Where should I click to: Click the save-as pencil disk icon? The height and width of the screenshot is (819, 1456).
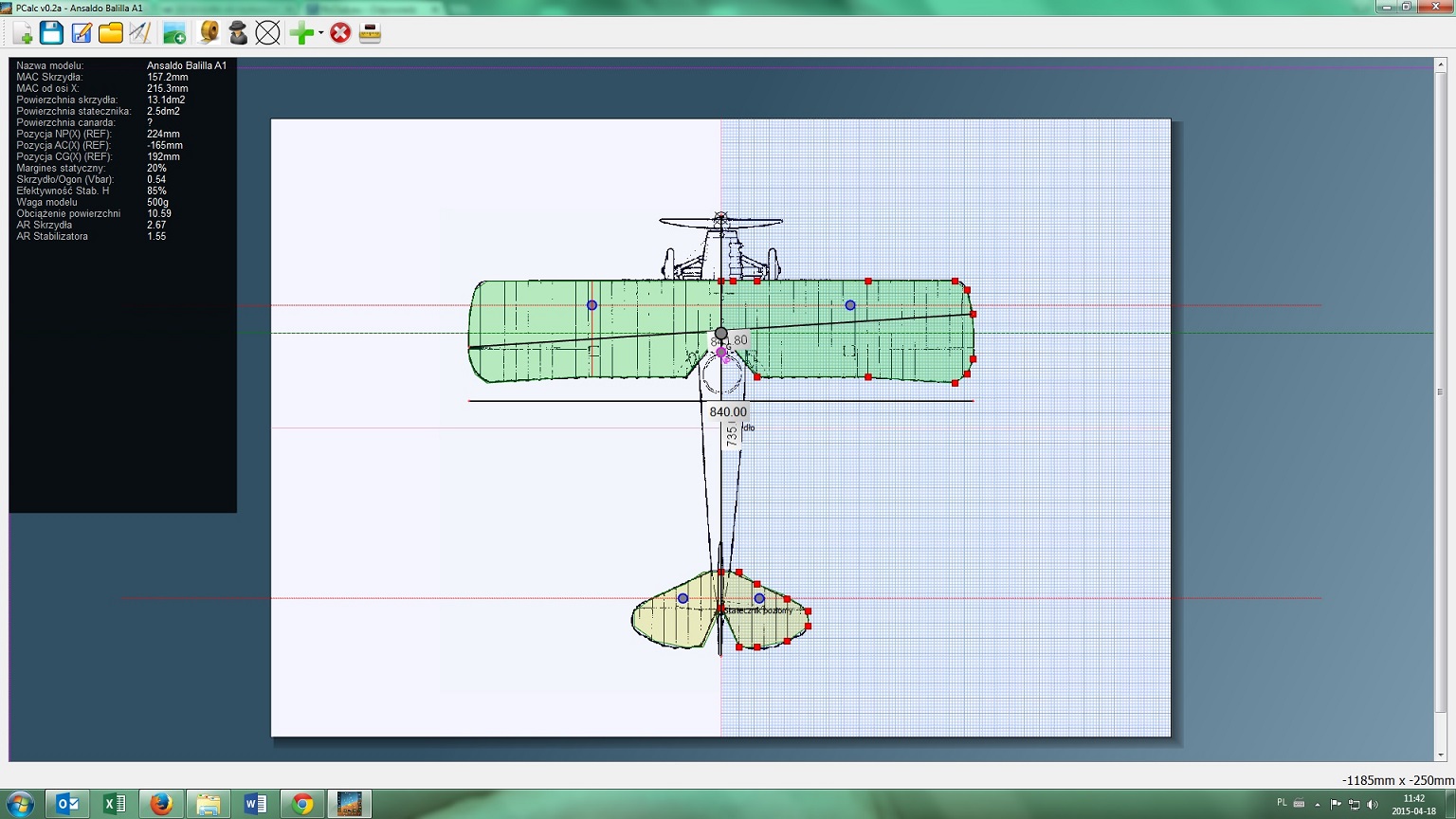click(x=82, y=33)
